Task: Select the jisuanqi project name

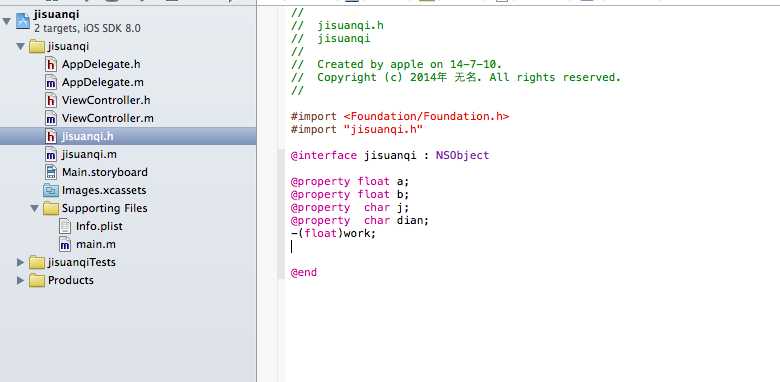Action: coord(57,14)
